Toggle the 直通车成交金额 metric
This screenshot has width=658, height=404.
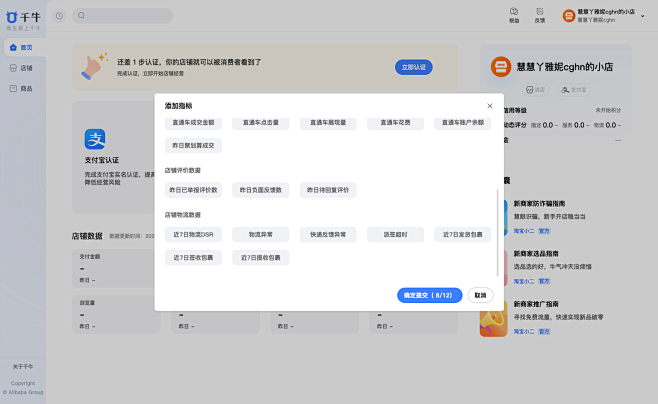pyautogui.click(x=193, y=122)
